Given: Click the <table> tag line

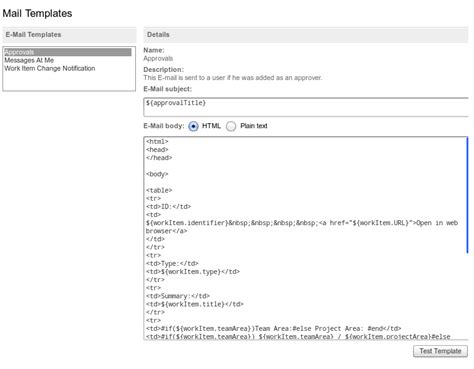Looking at the screenshot, I should 159,190.
